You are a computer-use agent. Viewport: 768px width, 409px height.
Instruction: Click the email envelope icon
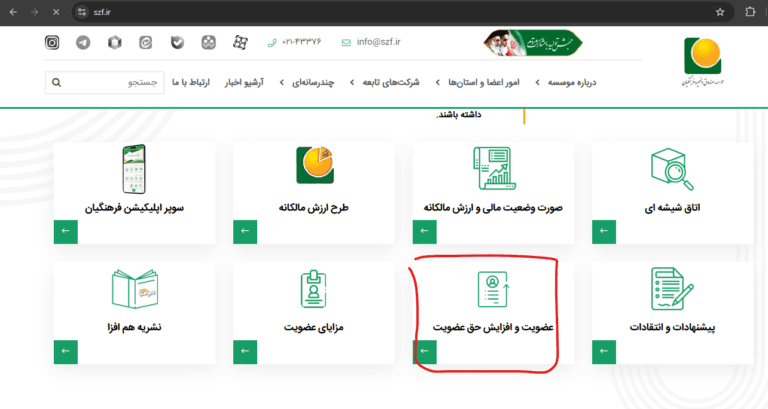(346, 43)
